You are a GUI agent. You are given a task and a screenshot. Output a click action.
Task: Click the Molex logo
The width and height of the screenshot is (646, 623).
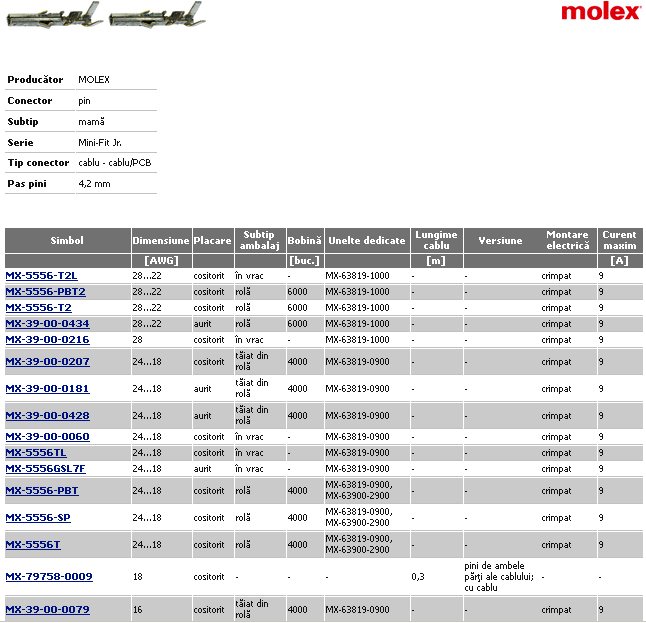[600, 12]
